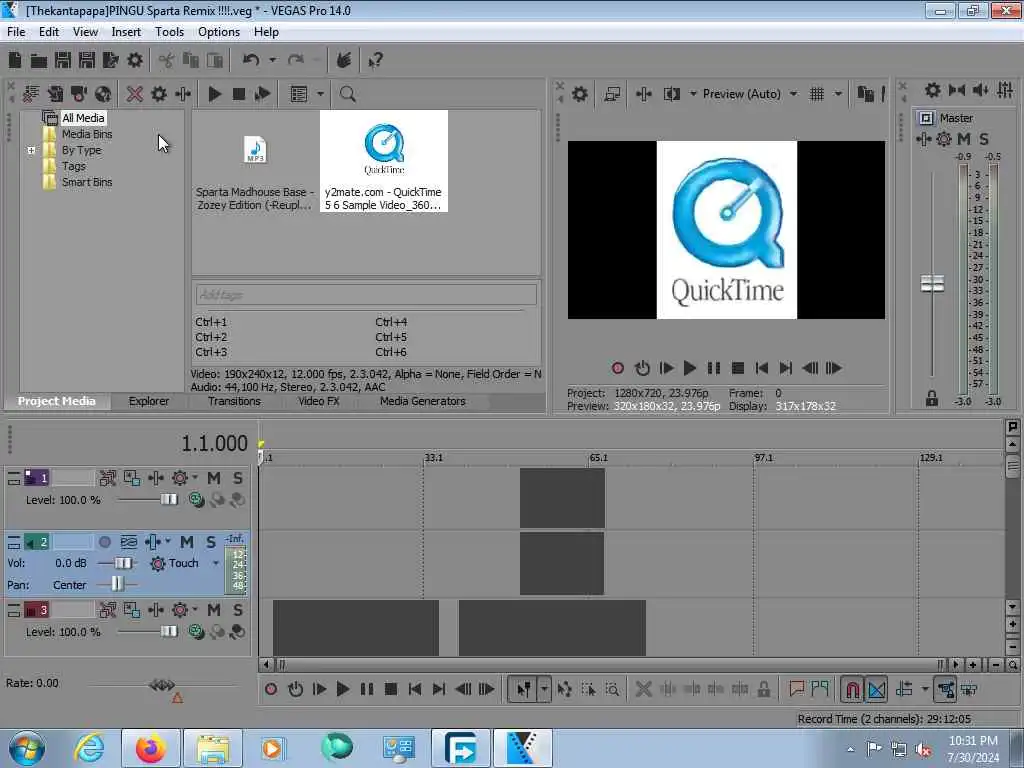Image resolution: width=1024 pixels, height=768 pixels.
Task: Click the Cut scissors icon
Action: click(167, 61)
